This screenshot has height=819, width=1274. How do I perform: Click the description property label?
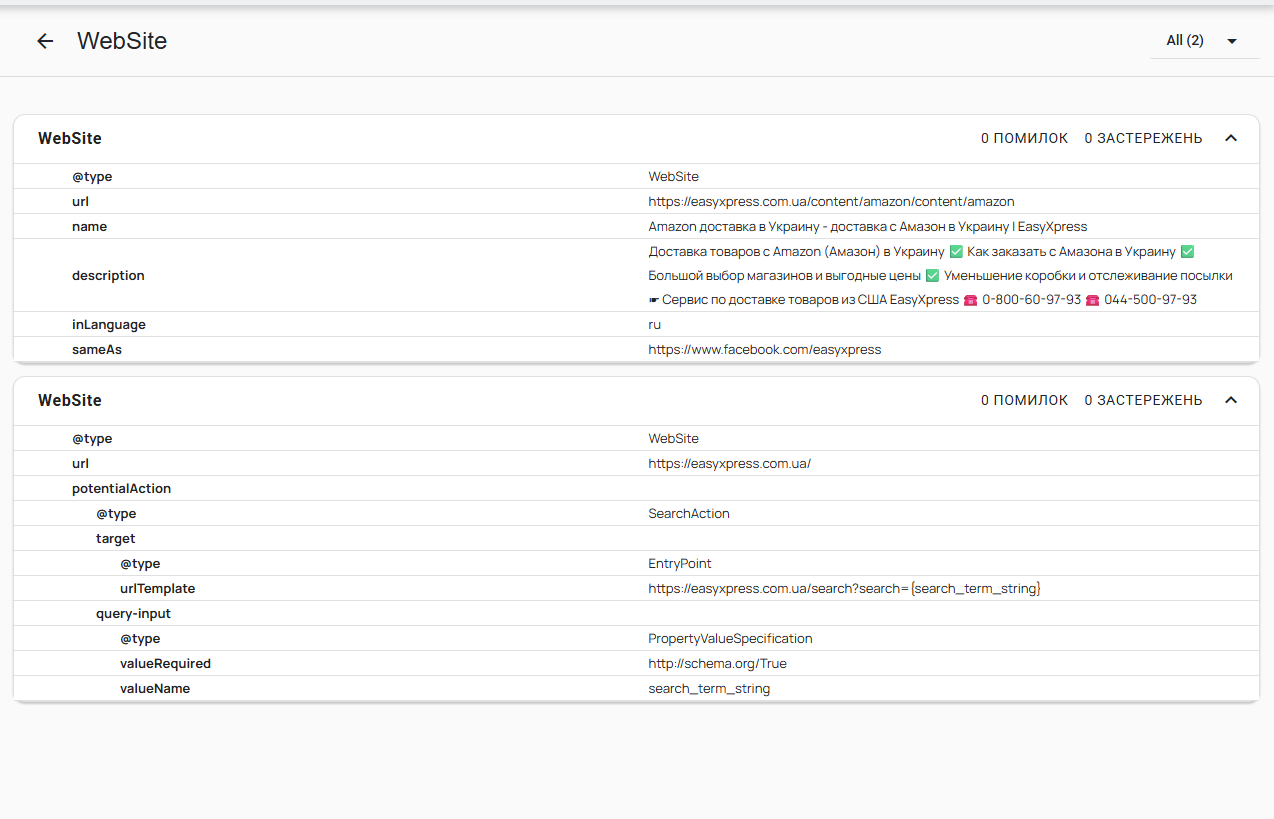point(108,276)
